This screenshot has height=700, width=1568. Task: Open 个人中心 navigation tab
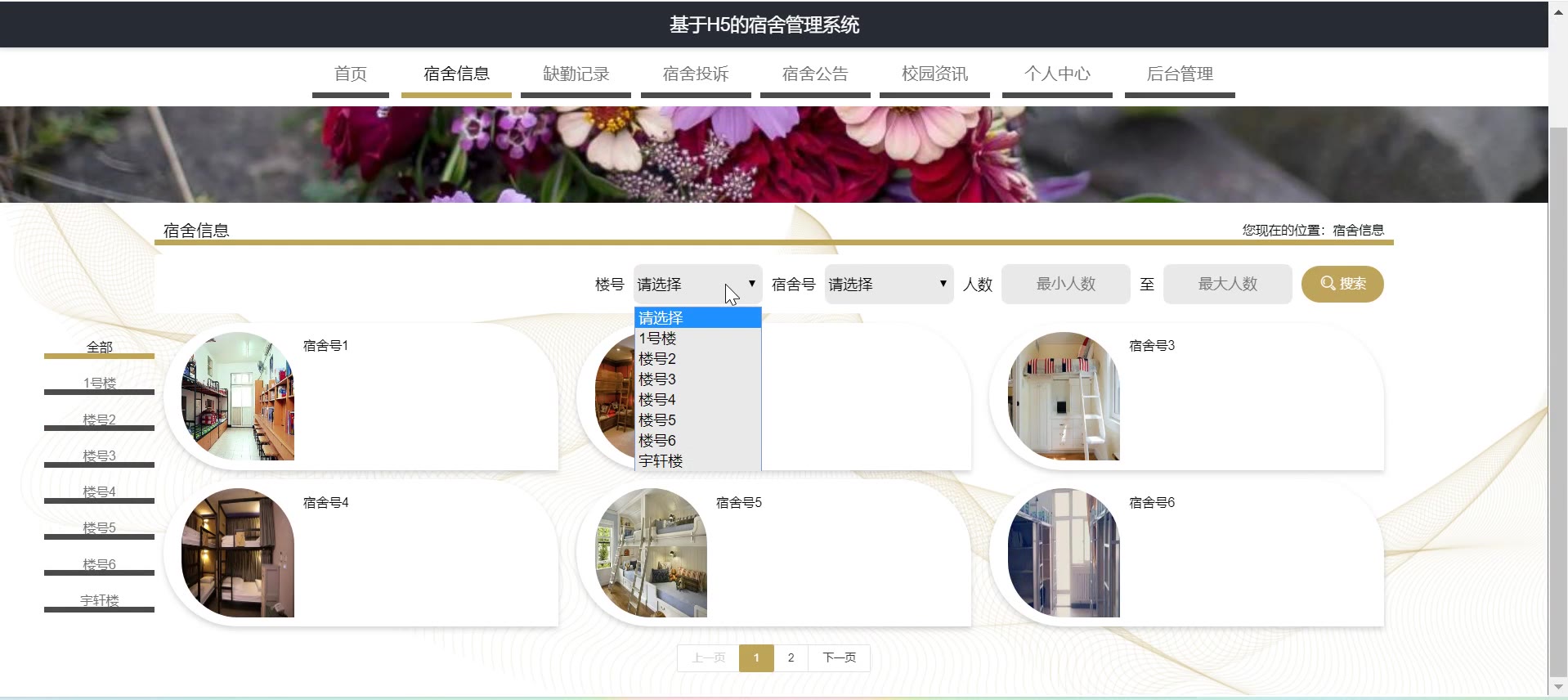pyautogui.click(x=1057, y=74)
